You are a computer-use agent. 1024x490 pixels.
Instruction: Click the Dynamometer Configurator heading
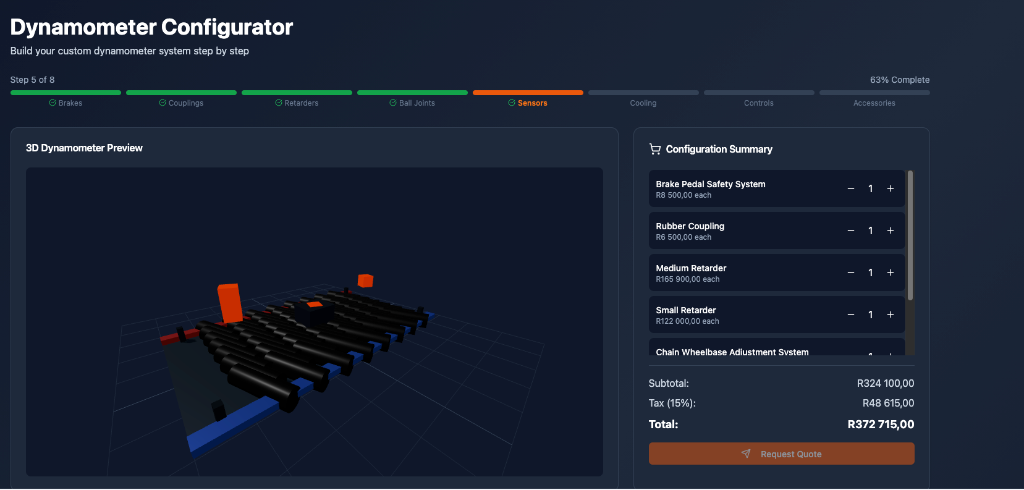(152, 27)
